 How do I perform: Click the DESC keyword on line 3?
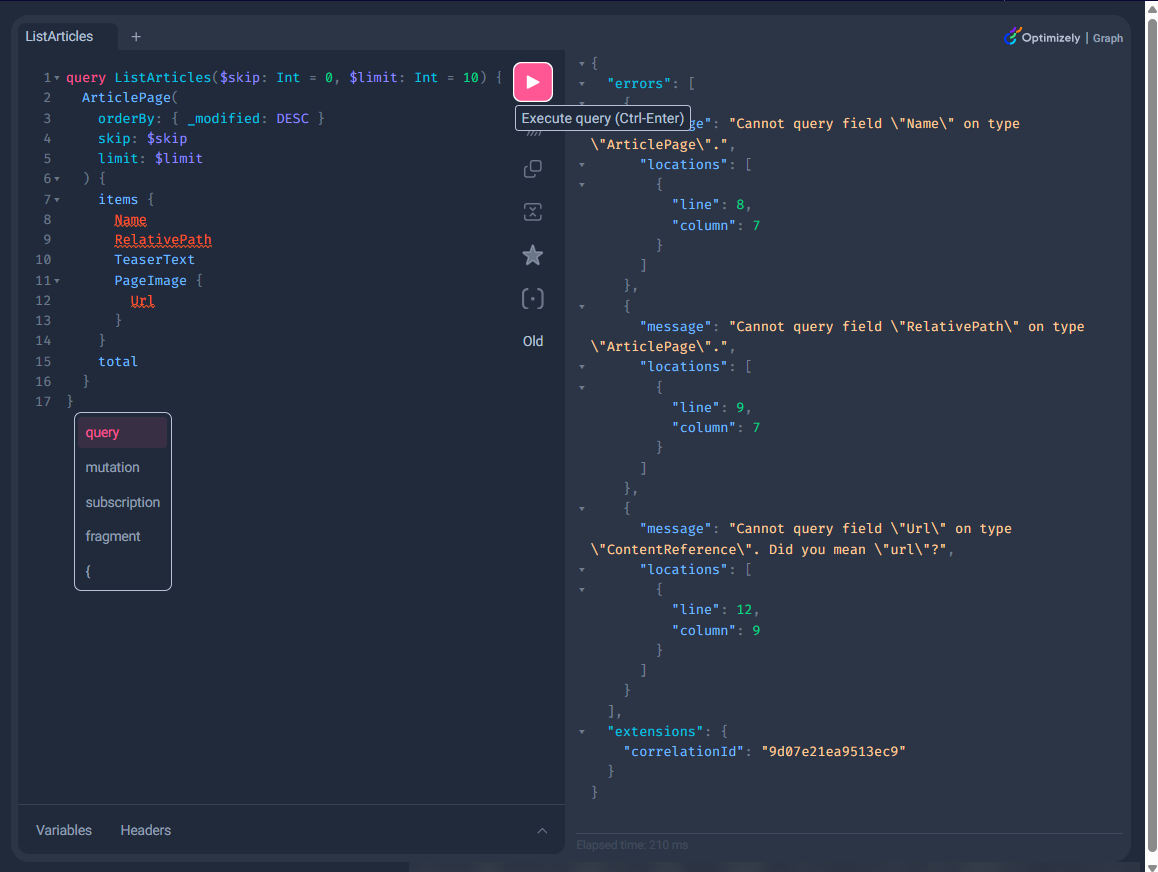click(x=292, y=118)
